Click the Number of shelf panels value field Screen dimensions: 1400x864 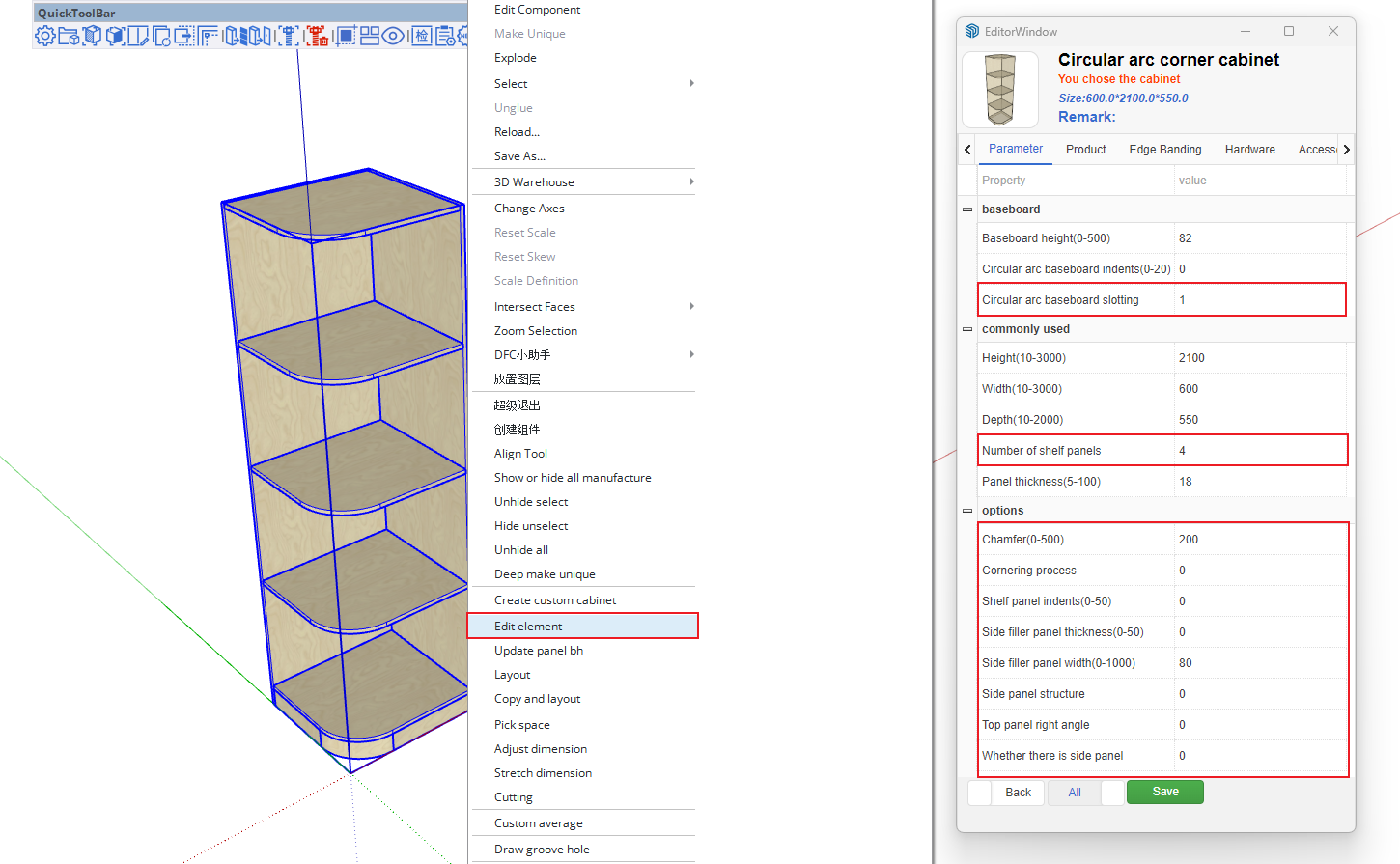[1259, 451]
